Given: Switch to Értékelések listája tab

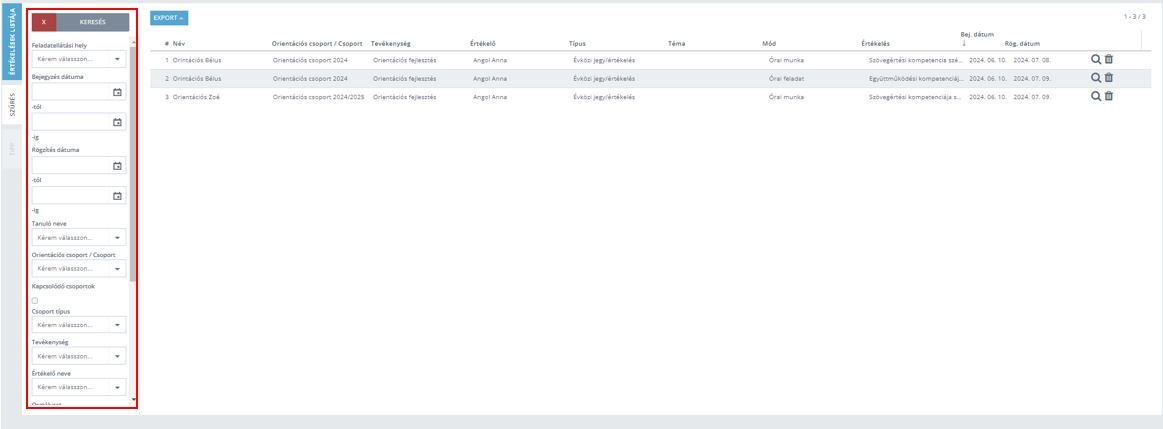Looking at the screenshot, I should 11,40.
